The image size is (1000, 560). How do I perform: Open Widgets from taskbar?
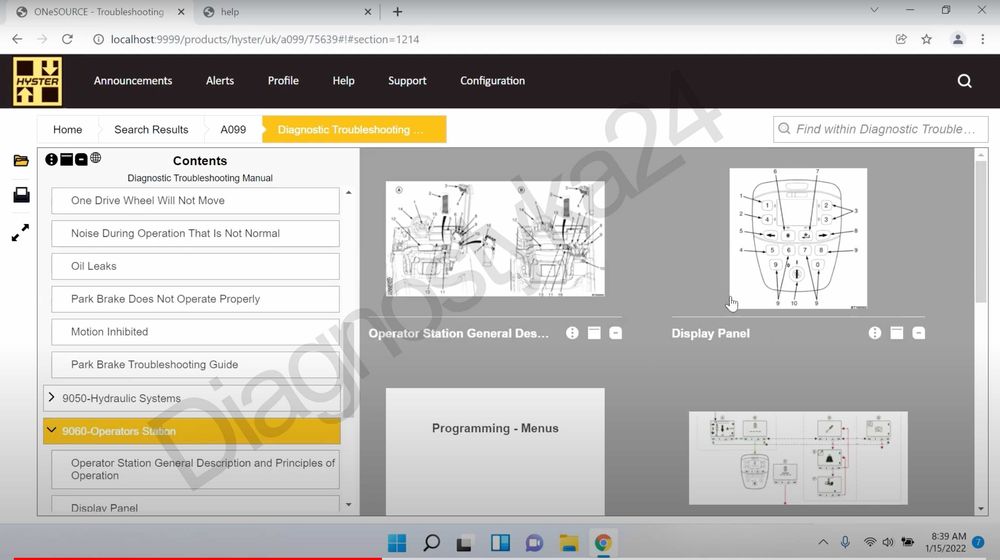point(500,543)
